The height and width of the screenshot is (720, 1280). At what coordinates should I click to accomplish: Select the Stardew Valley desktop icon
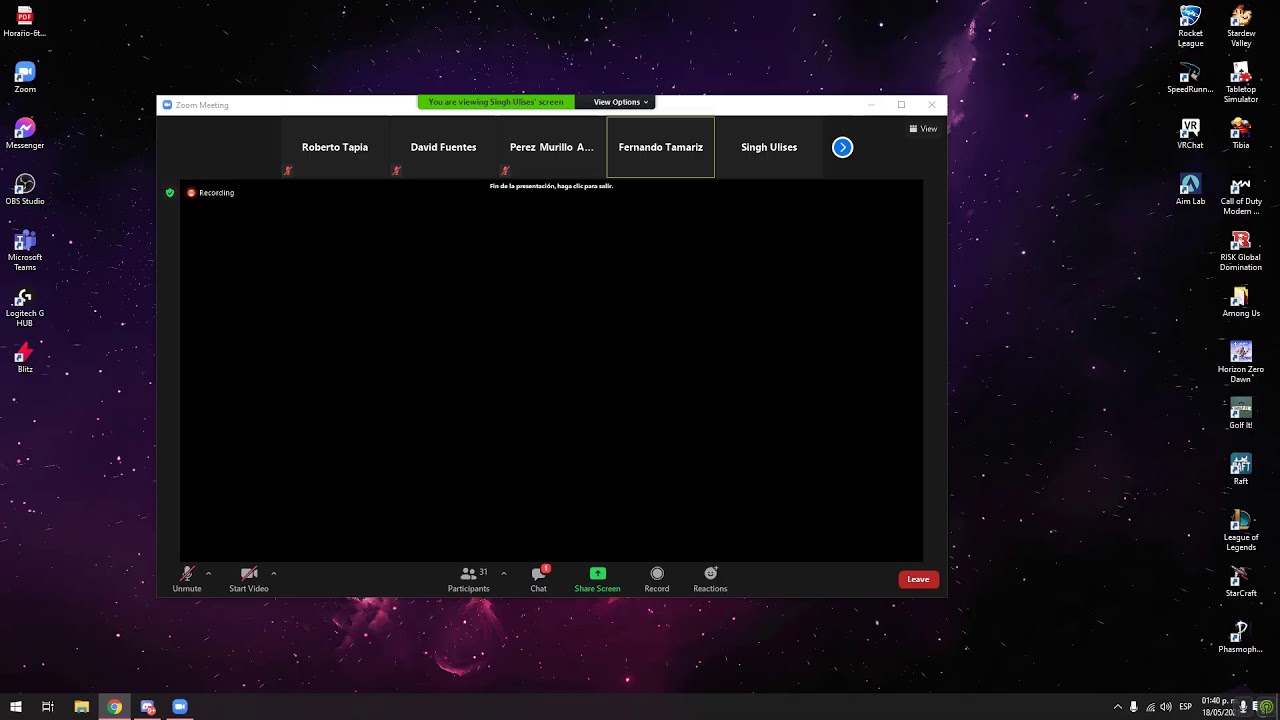(x=1241, y=27)
